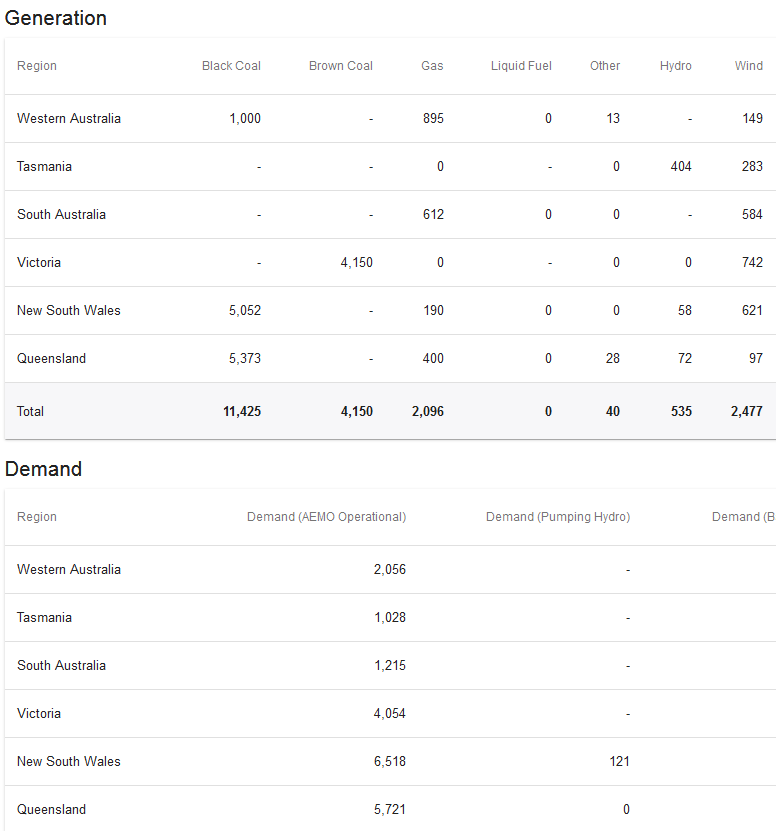Click the Victoria brown coal value 4,150
776x831 pixels.
[356, 262]
